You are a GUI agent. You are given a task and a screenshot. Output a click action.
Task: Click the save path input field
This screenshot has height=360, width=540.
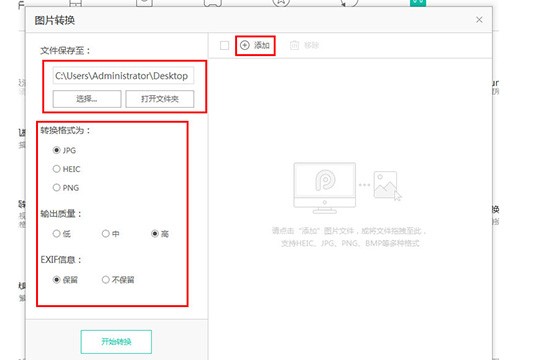123,76
